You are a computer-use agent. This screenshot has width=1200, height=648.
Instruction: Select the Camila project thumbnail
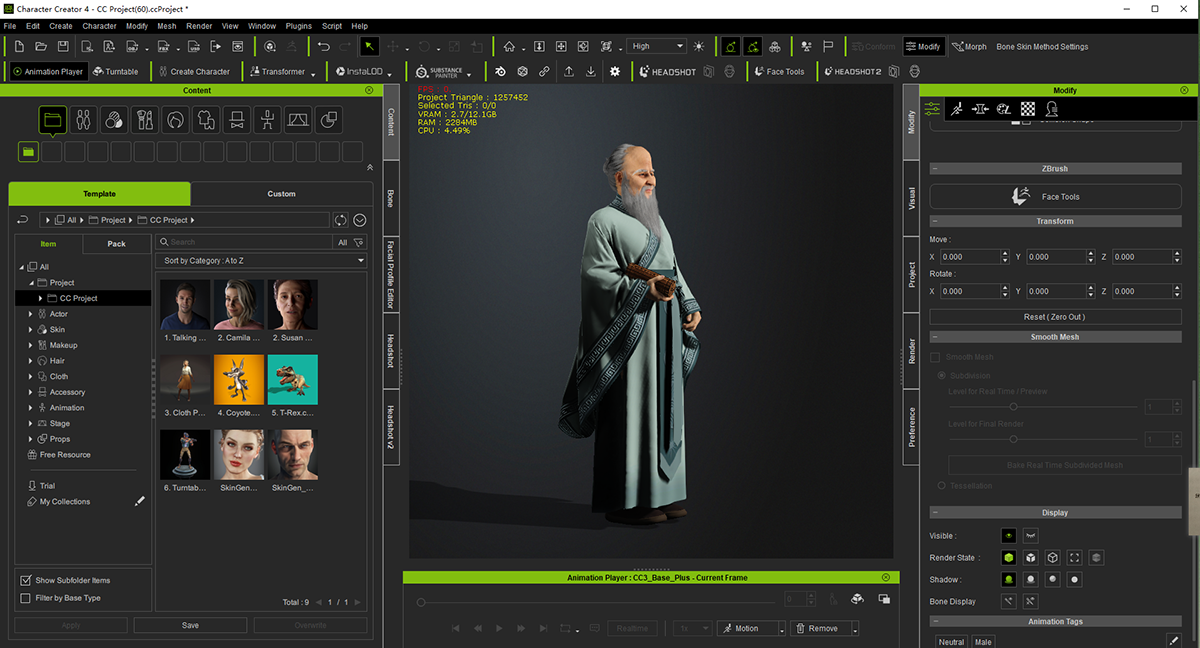coord(239,304)
